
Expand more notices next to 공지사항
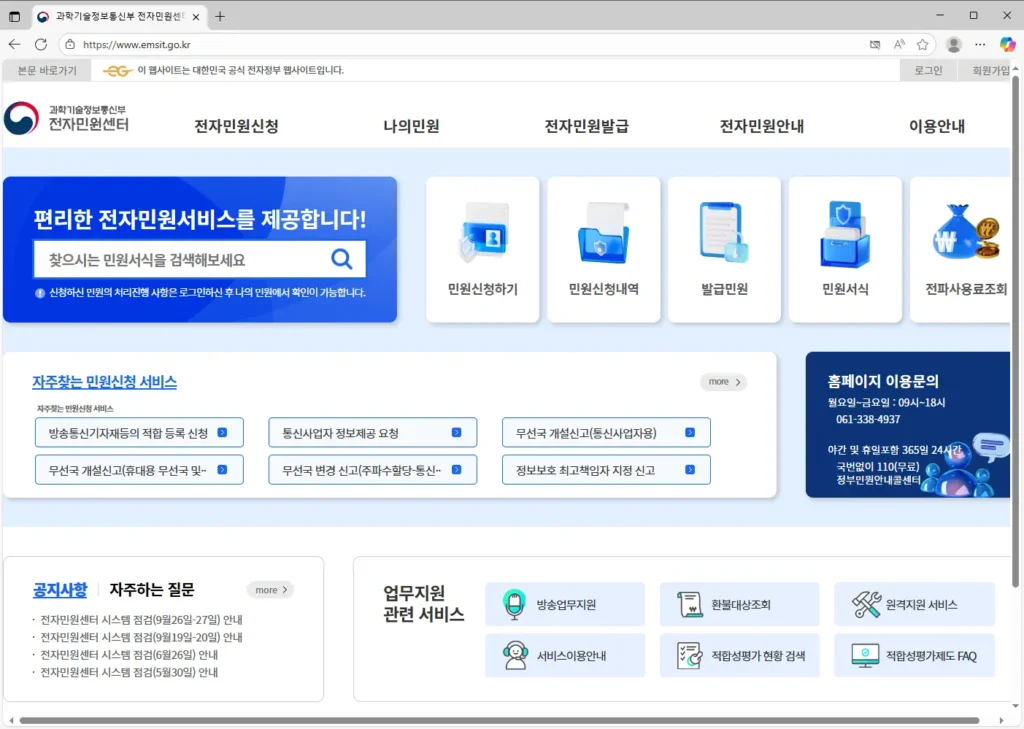[270, 589]
